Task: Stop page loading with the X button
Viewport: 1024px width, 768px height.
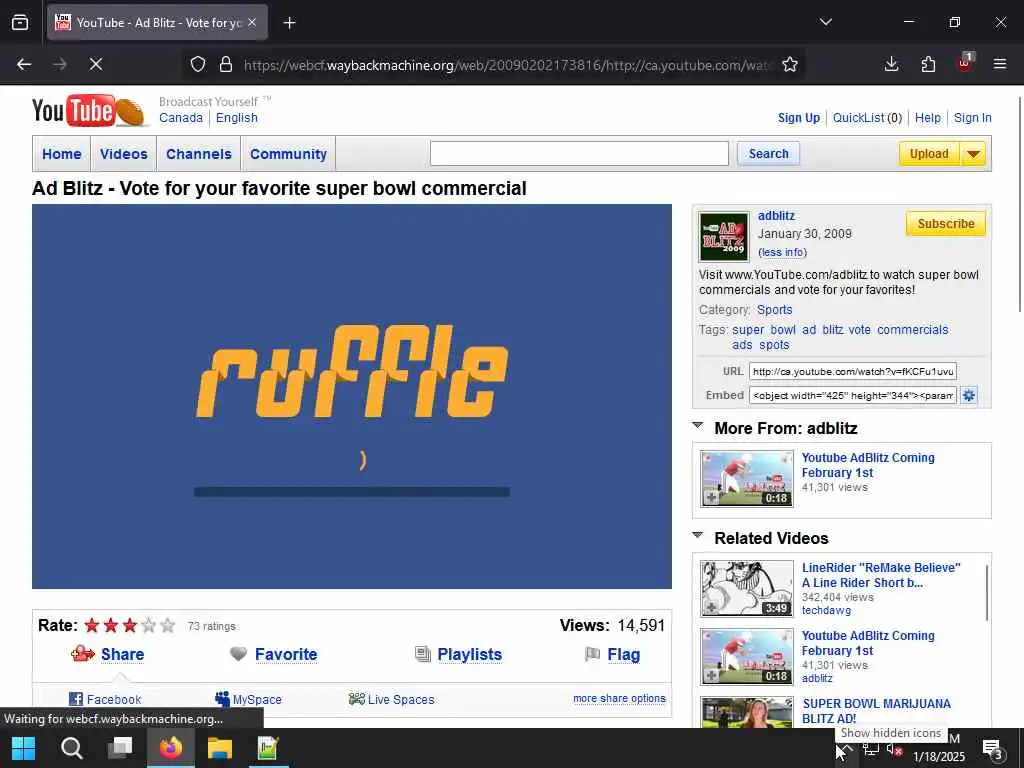Action: click(x=95, y=64)
